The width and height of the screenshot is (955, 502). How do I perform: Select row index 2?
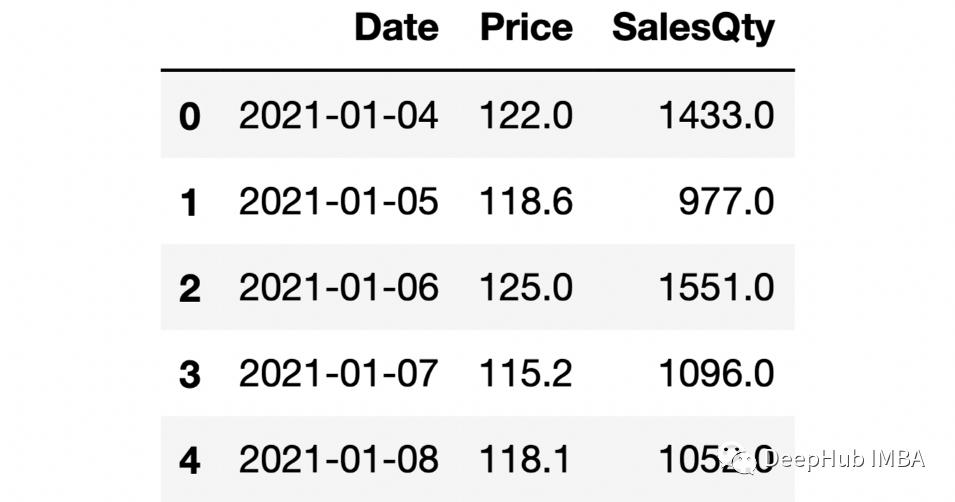189,288
